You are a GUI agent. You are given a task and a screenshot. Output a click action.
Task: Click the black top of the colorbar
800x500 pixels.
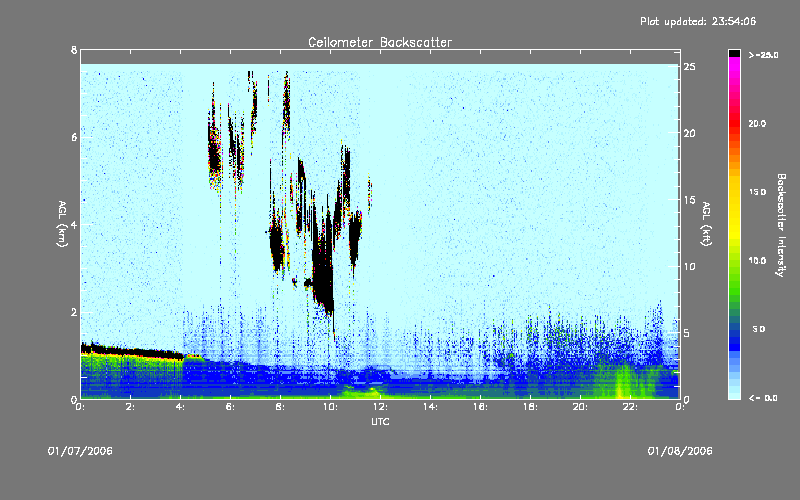coord(734,53)
